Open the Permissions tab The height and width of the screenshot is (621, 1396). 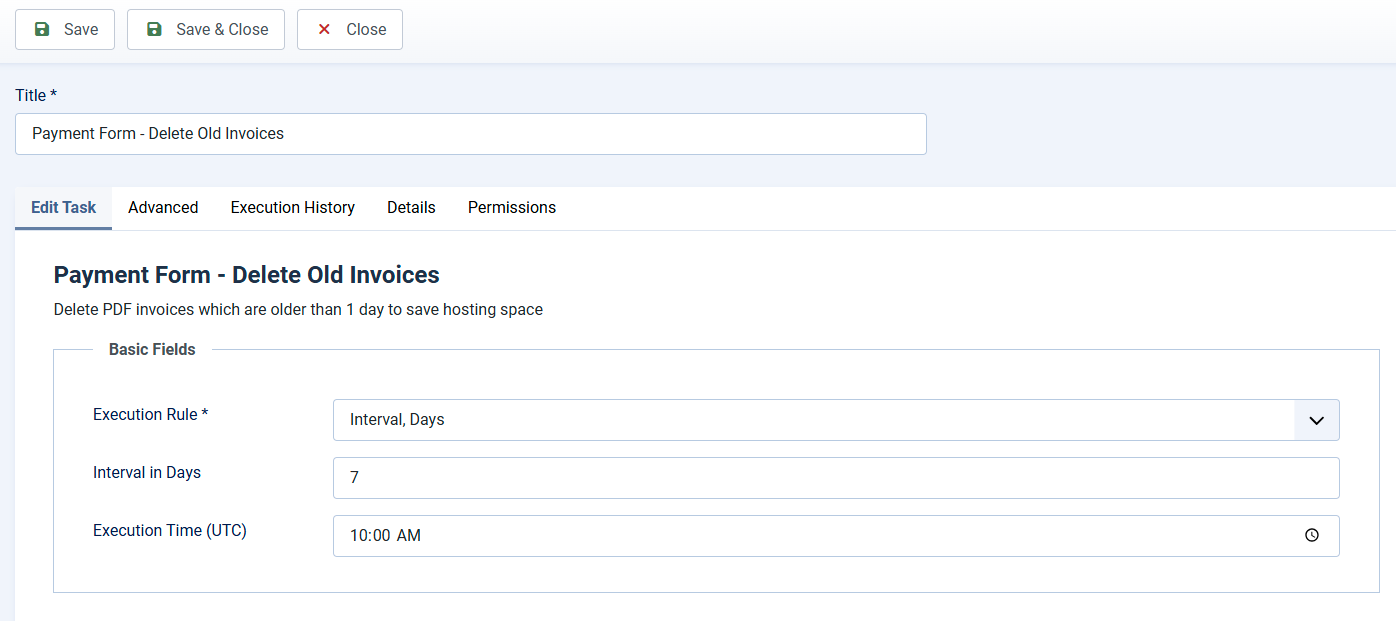click(512, 208)
